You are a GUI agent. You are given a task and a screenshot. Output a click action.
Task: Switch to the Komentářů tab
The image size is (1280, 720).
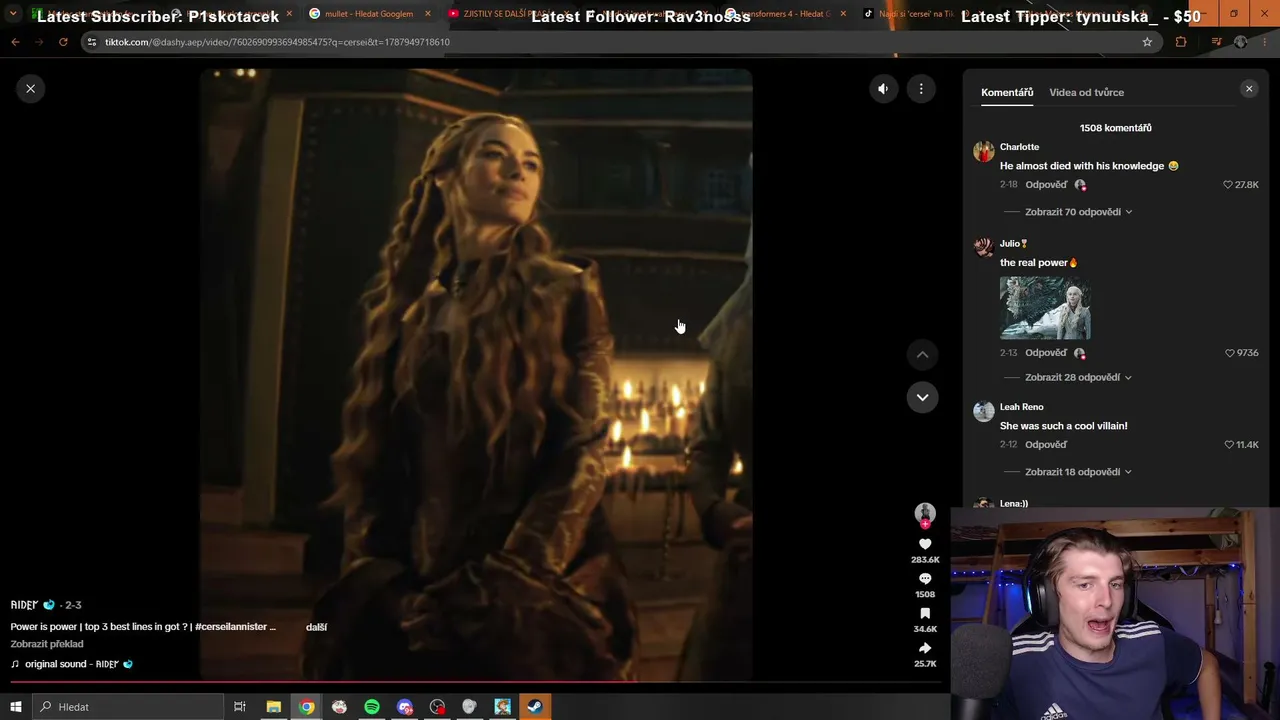(x=1007, y=92)
